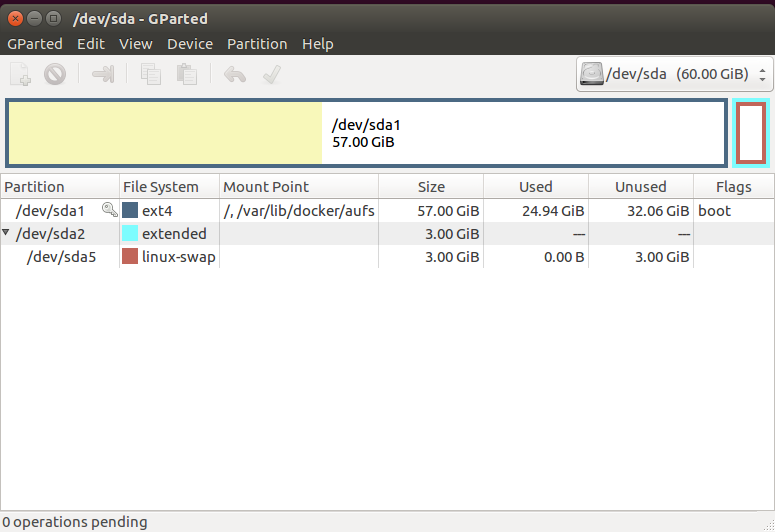Open the /dev/sda (60.00 GiB) device dropdown
775x532 pixels.
click(x=675, y=74)
